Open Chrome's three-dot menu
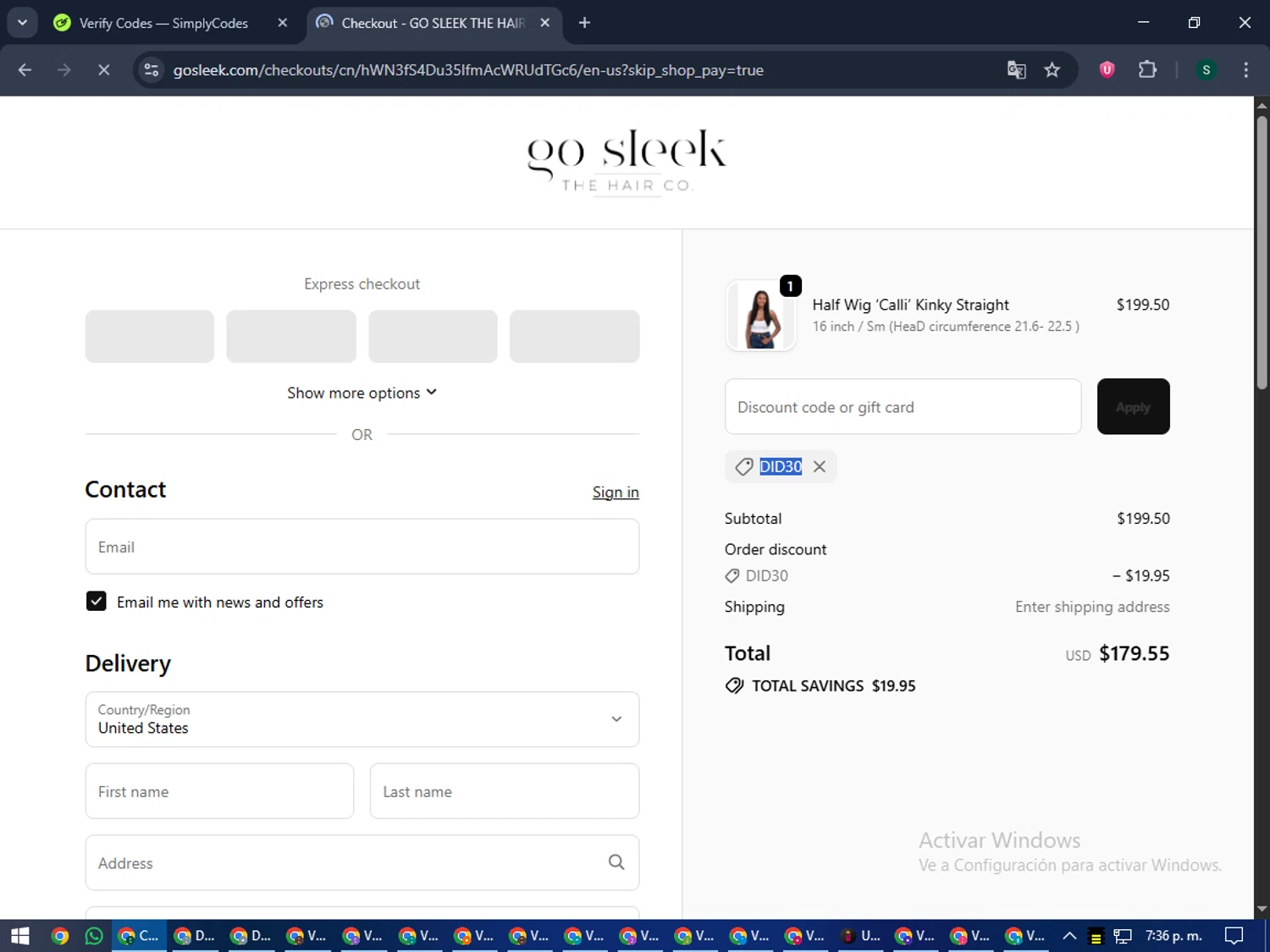1270x952 pixels. (1245, 70)
